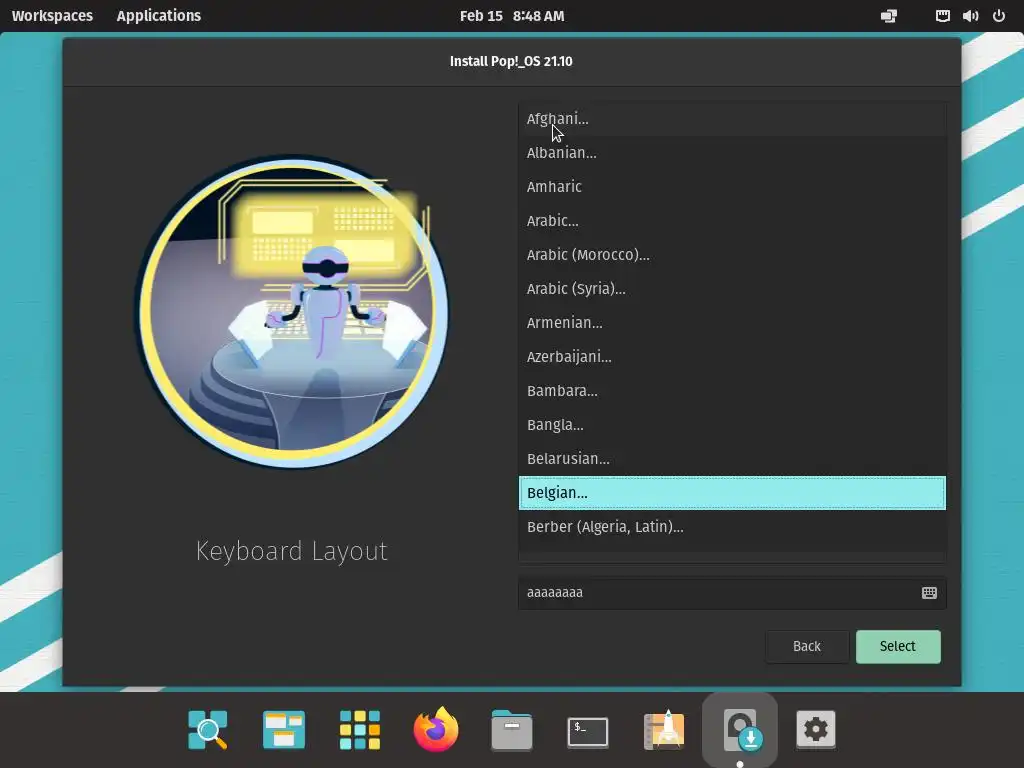The width and height of the screenshot is (1024, 768).
Task: Expand the Albanian... layout variants
Action: (732, 153)
